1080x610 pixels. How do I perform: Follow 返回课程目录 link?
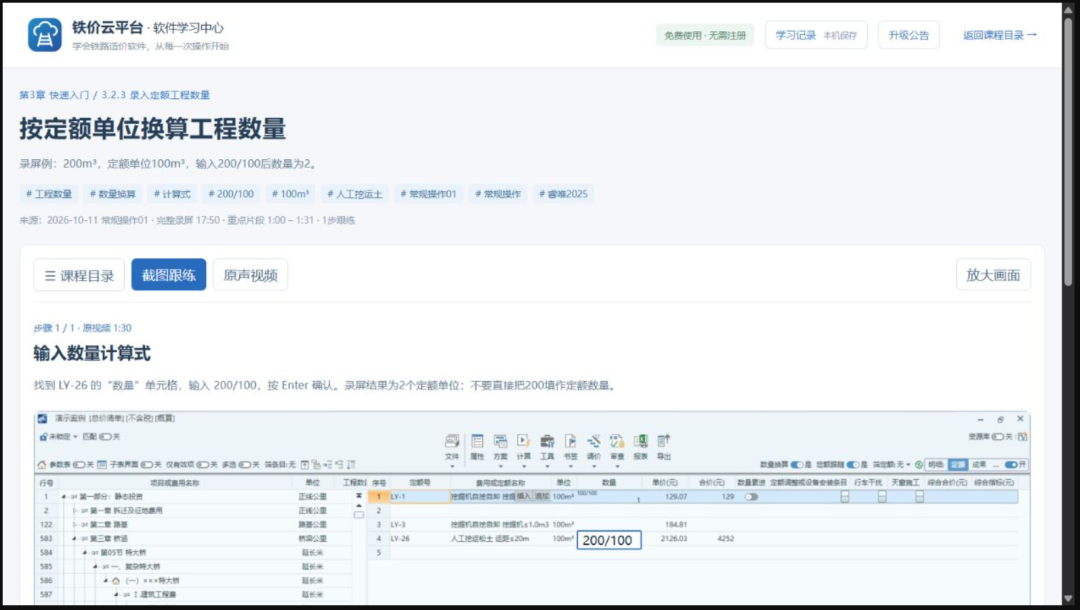tap(999, 35)
